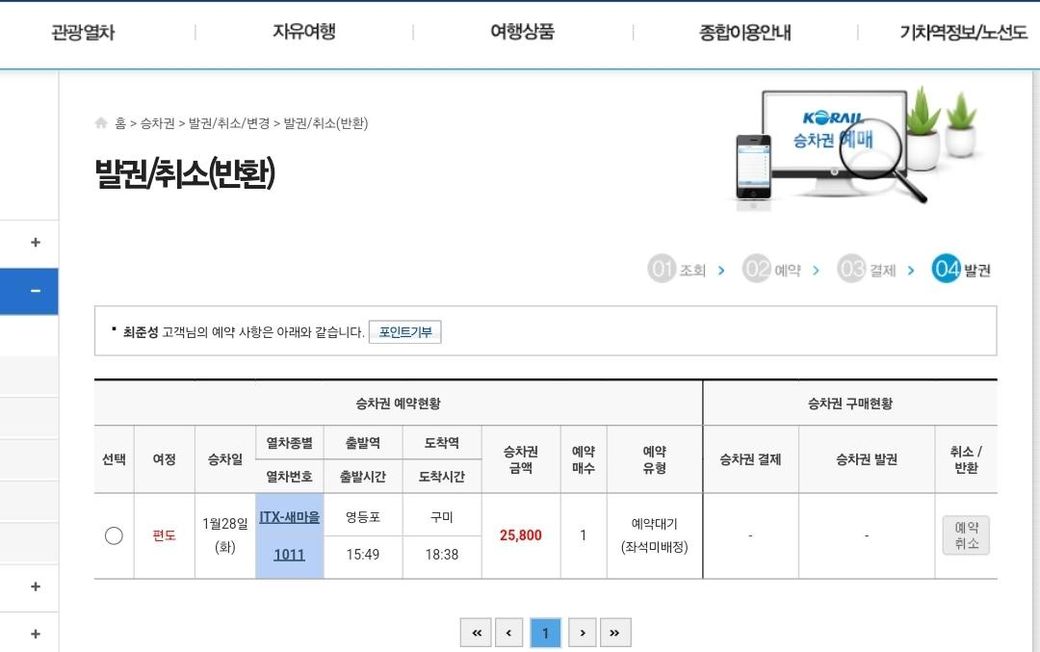Open the 자유여행 menu
Image resolution: width=1040 pixels, height=652 pixels.
[x=304, y=32]
